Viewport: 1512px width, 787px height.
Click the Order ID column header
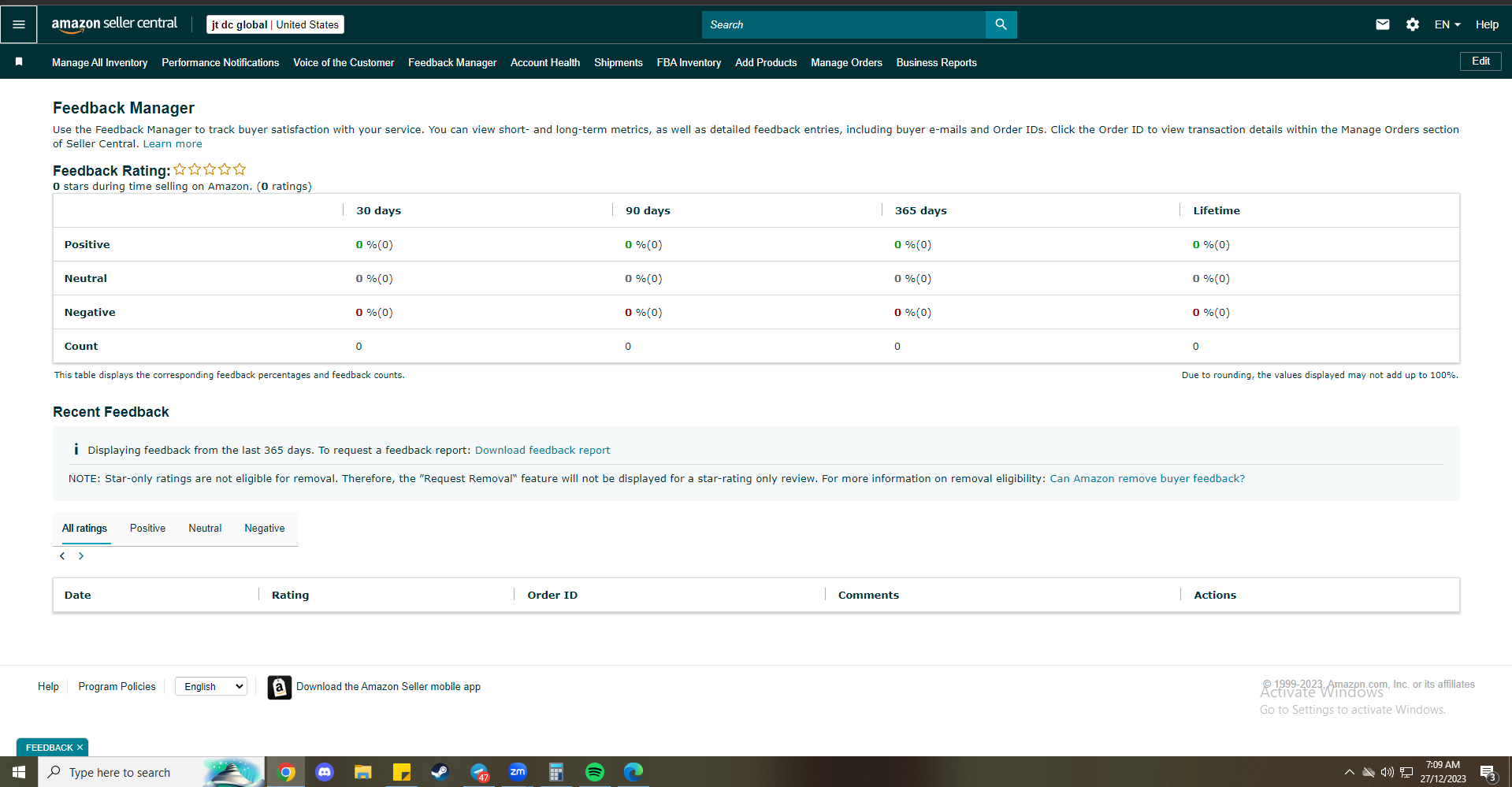[552, 595]
